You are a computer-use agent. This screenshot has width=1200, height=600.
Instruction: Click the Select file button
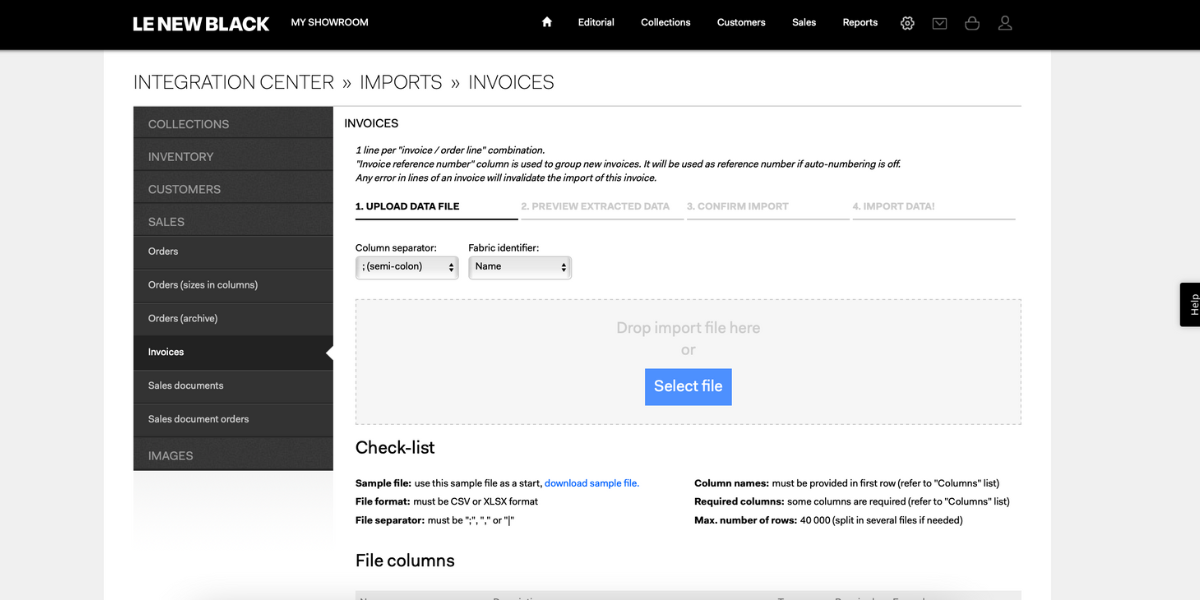tap(688, 386)
